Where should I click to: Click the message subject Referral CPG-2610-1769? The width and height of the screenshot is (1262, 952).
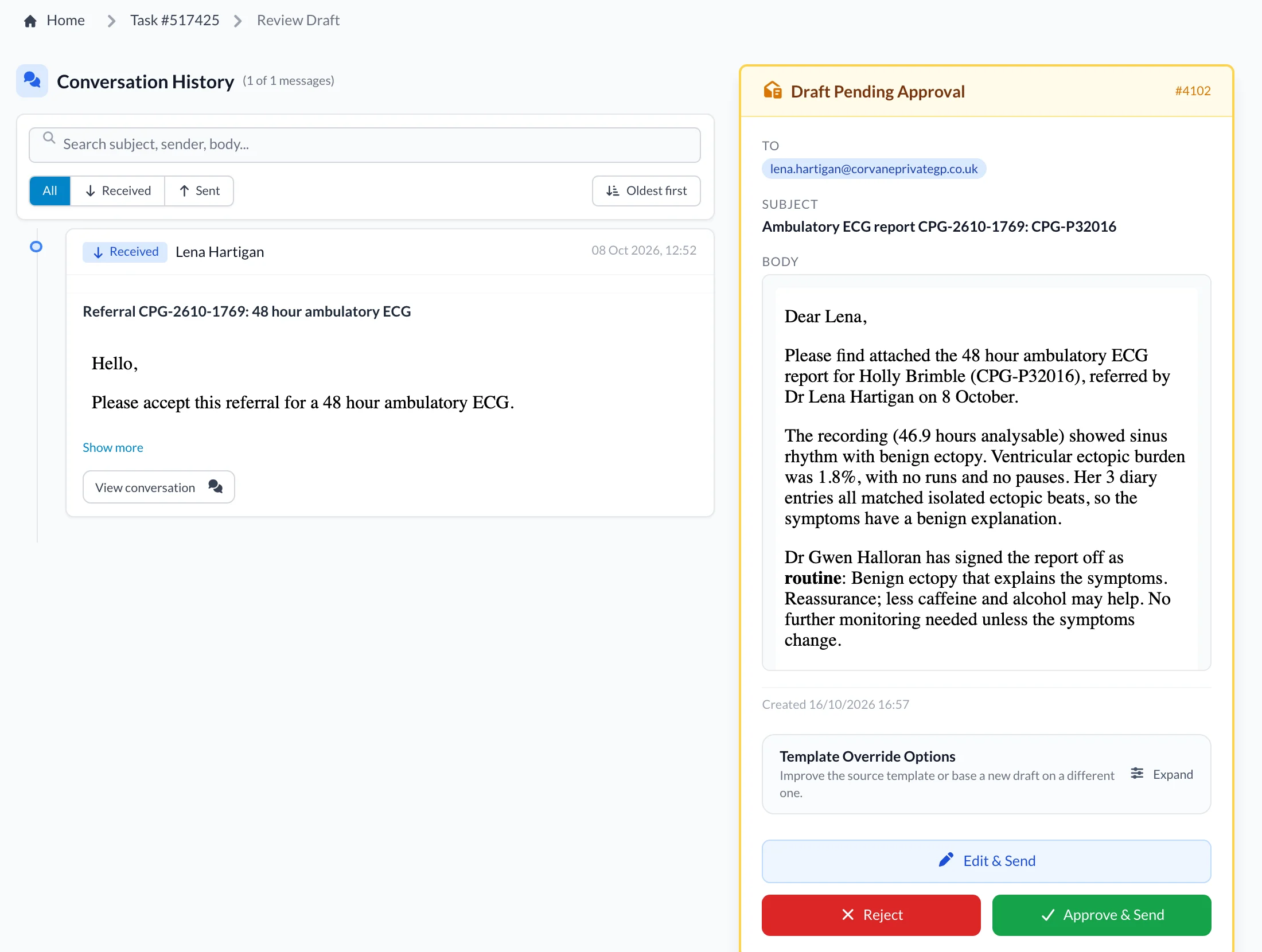[247, 311]
